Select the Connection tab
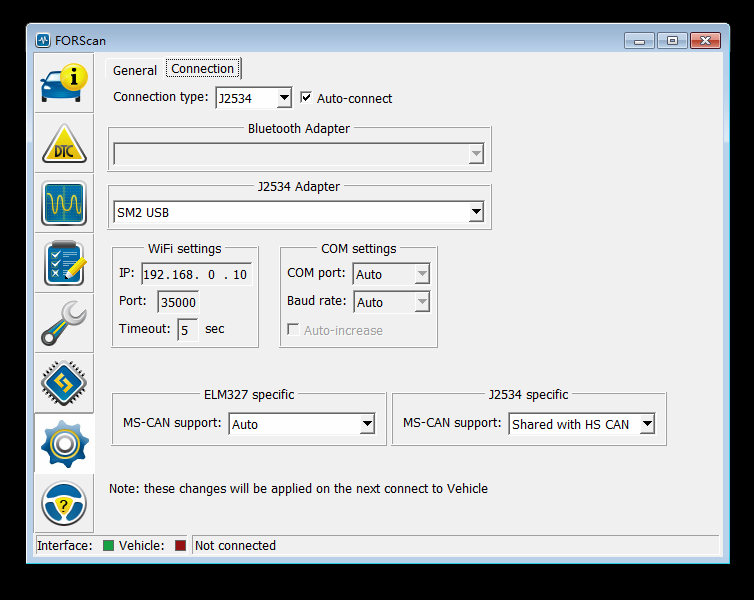754x600 pixels. tap(202, 68)
